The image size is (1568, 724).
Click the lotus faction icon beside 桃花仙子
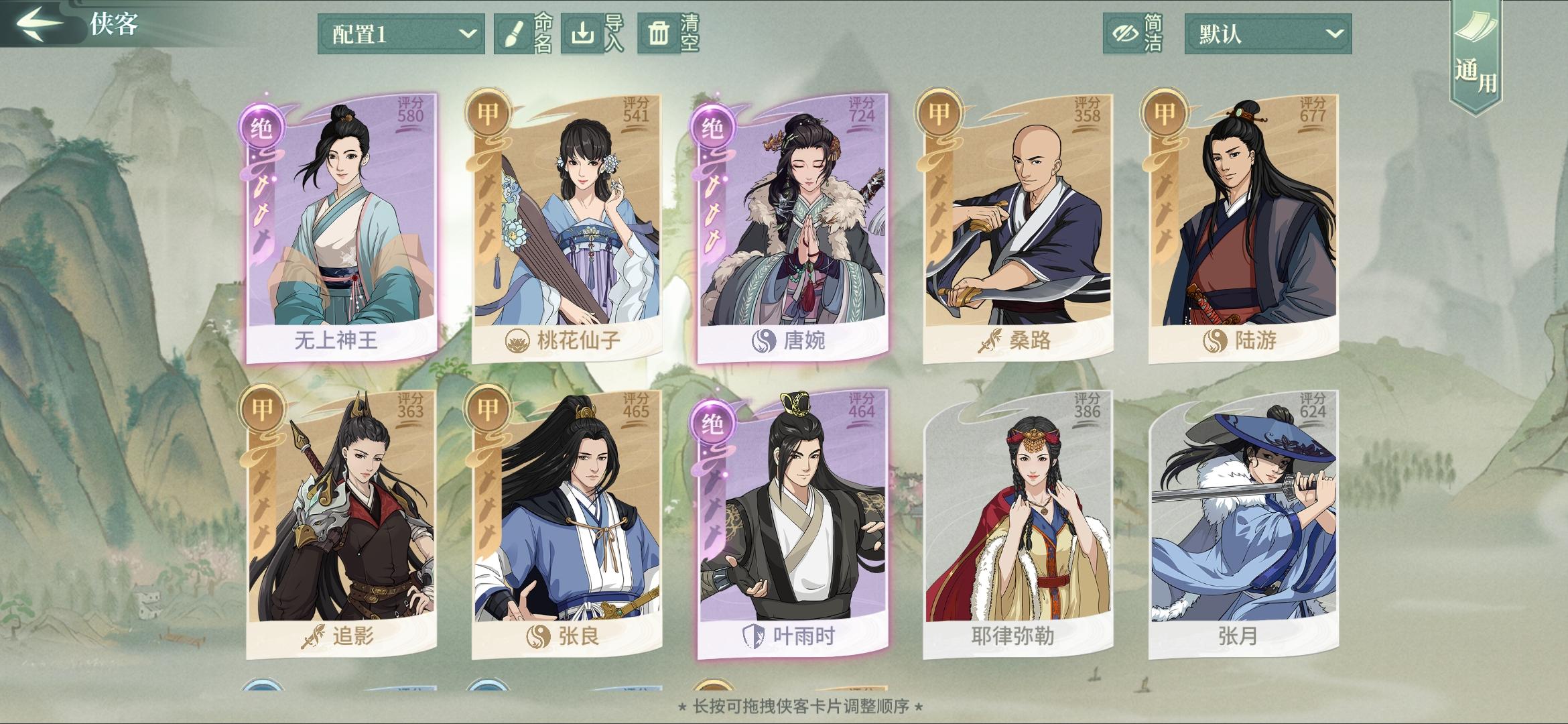[x=517, y=341]
